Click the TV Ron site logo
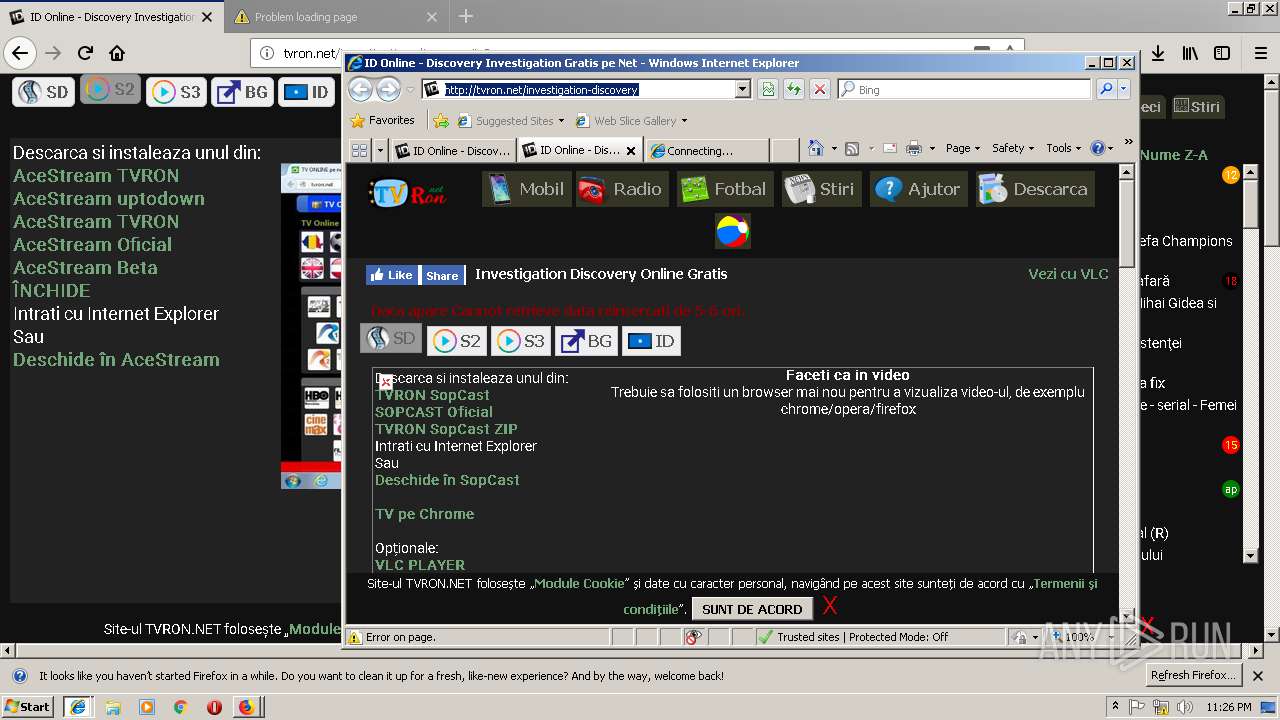Screen dimensions: 1280x720 [x=407, y=191]
